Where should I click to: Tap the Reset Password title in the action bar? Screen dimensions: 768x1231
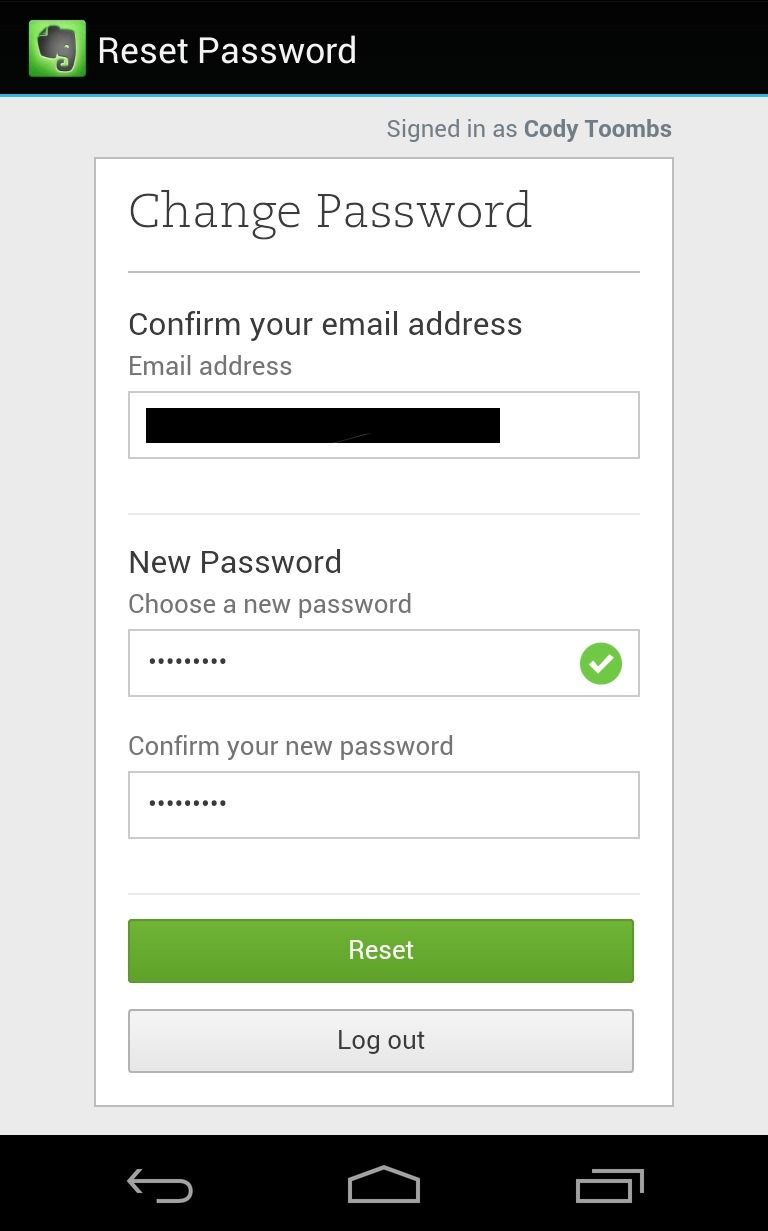pos(227,50)
